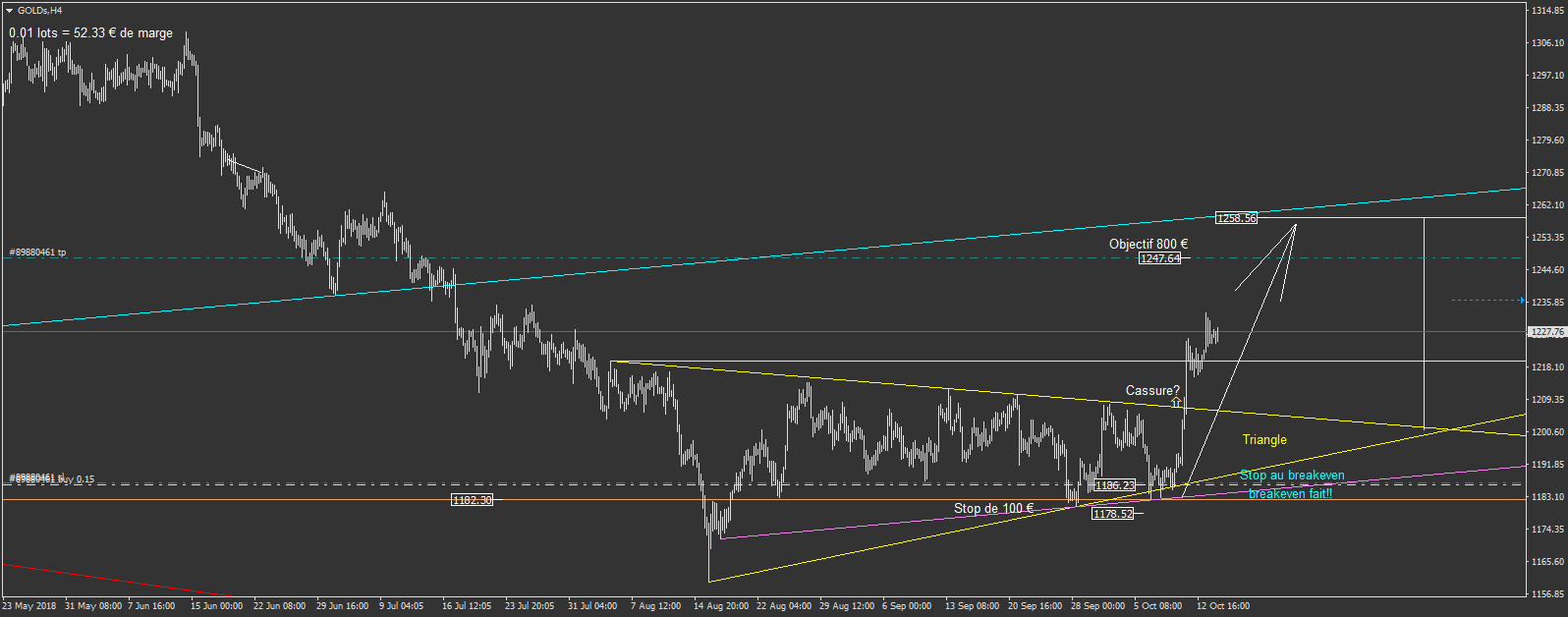
Task: Click the 12 Oct 16:00 date label
Action: pyautogui.click(x=1223, y=606)
